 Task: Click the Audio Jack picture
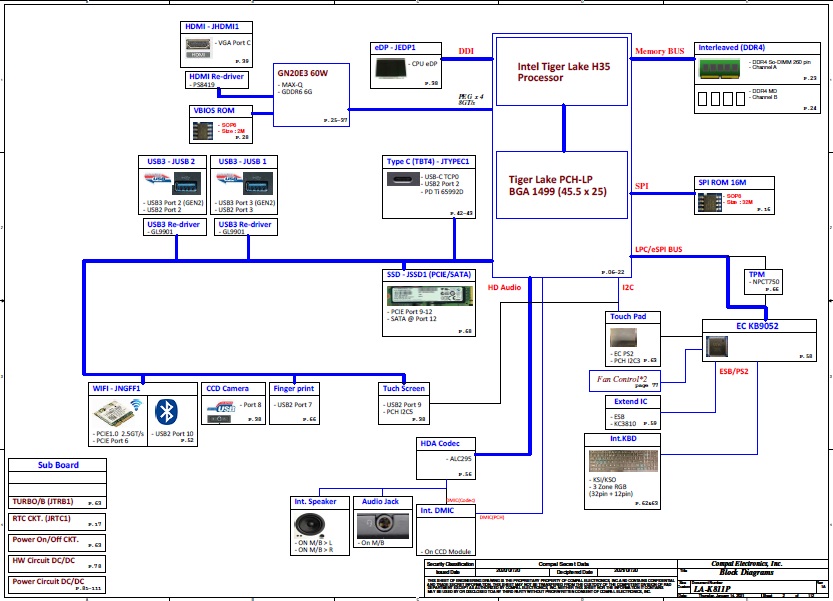[x=384, y=525]
